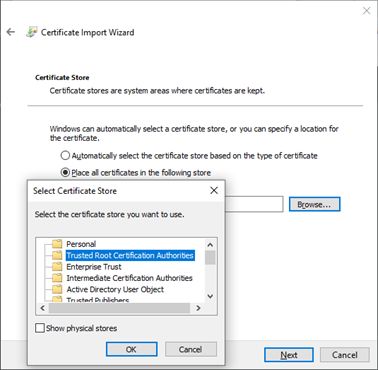Viewport: 378px width, 370px height.
Task: Click the store list scroll up arrow
Action: pyautogui.click(x=210, y=245)
